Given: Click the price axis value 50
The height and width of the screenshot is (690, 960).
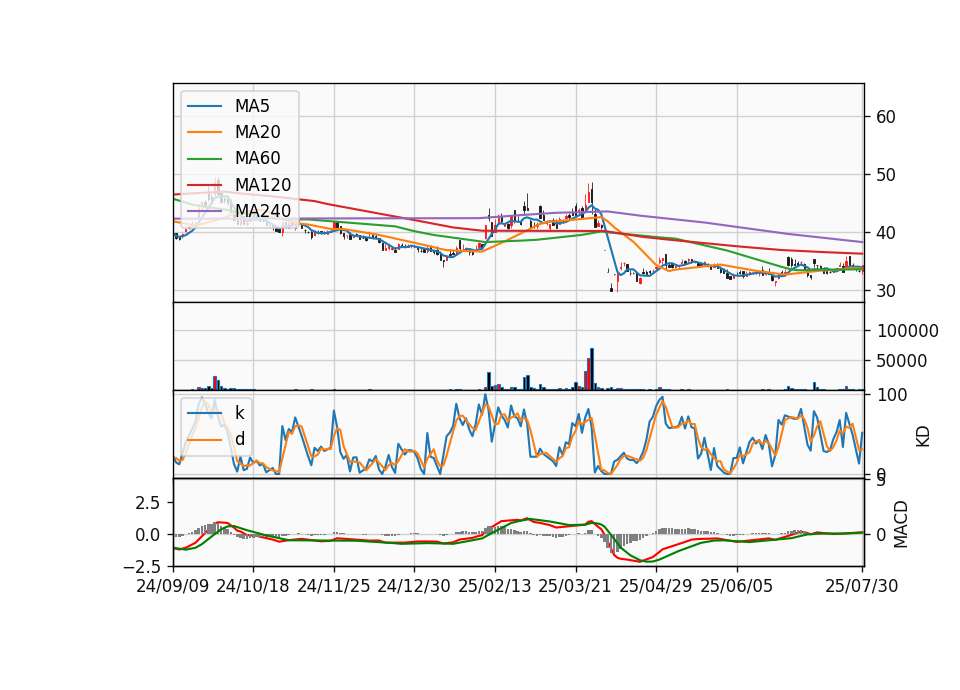Looking at the screenshot, I should [886, 175].
